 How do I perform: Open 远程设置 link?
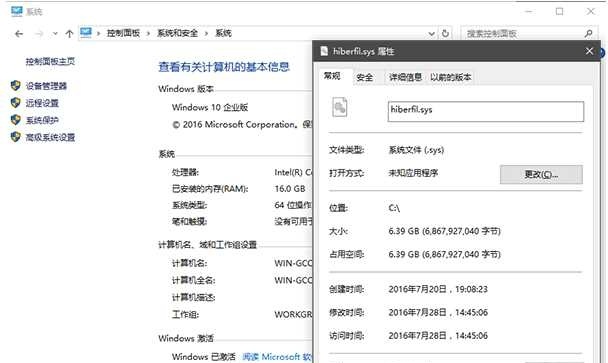[42, 103]
